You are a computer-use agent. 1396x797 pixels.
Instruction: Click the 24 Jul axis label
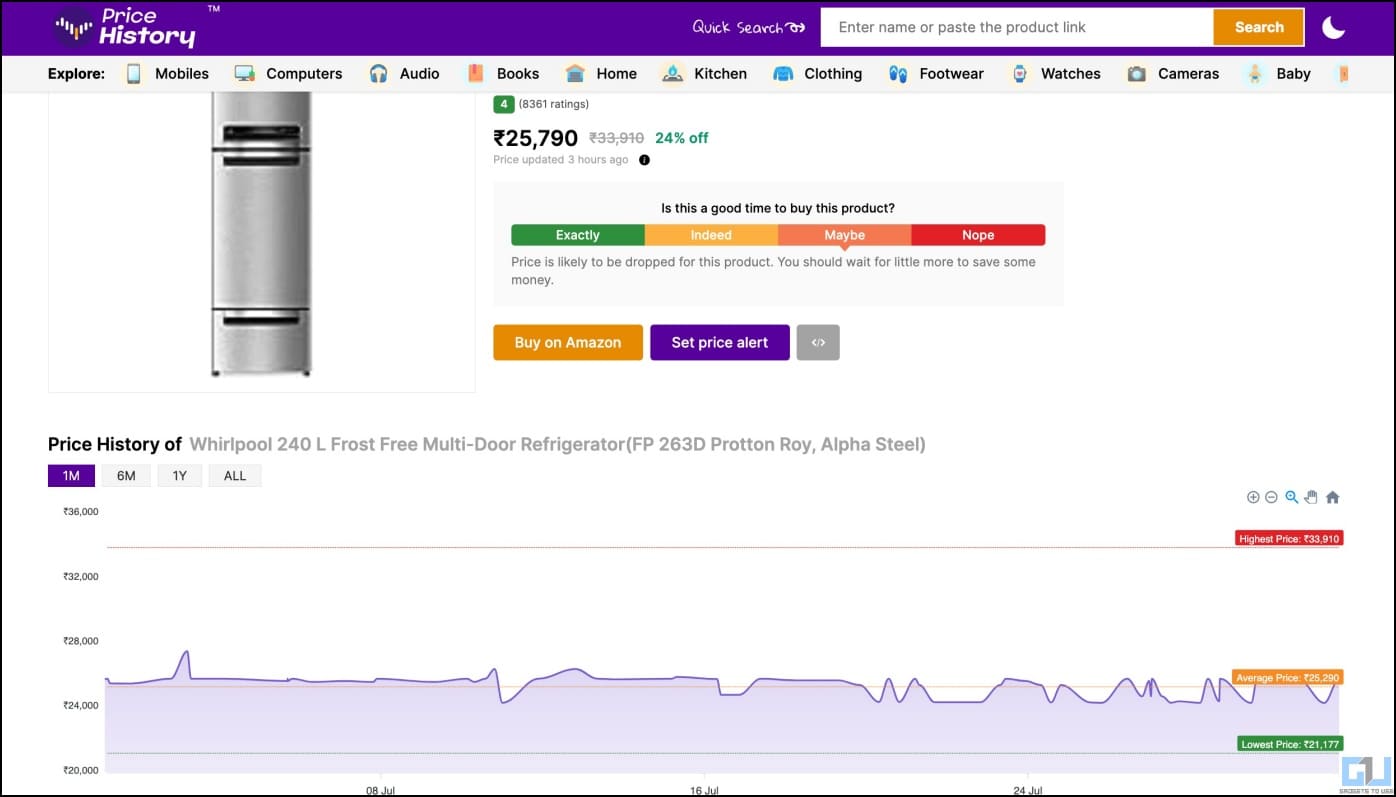point(1028,790)
